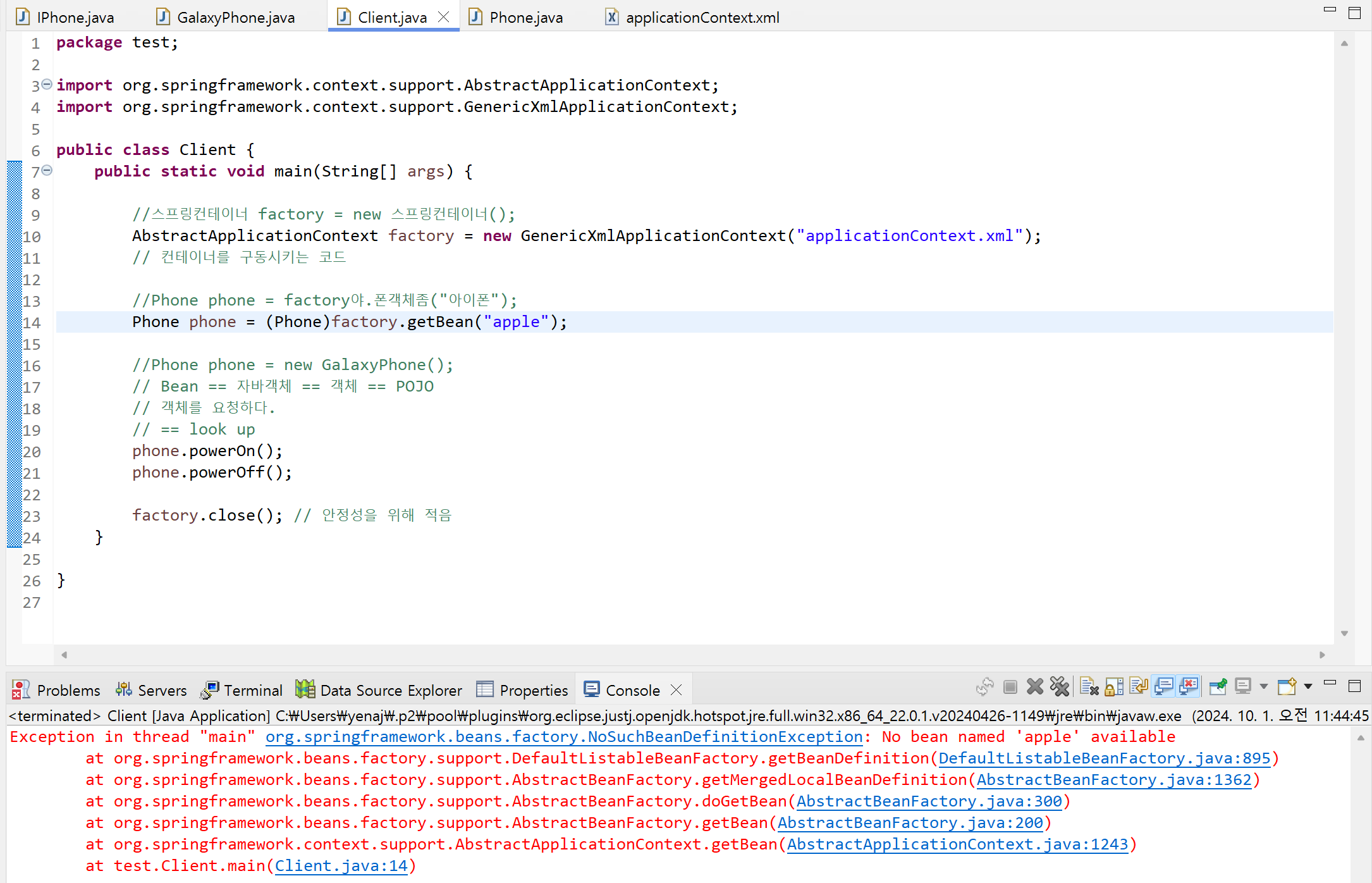
Task: Click the Clear Console icon
Action: click(1088, 687)
